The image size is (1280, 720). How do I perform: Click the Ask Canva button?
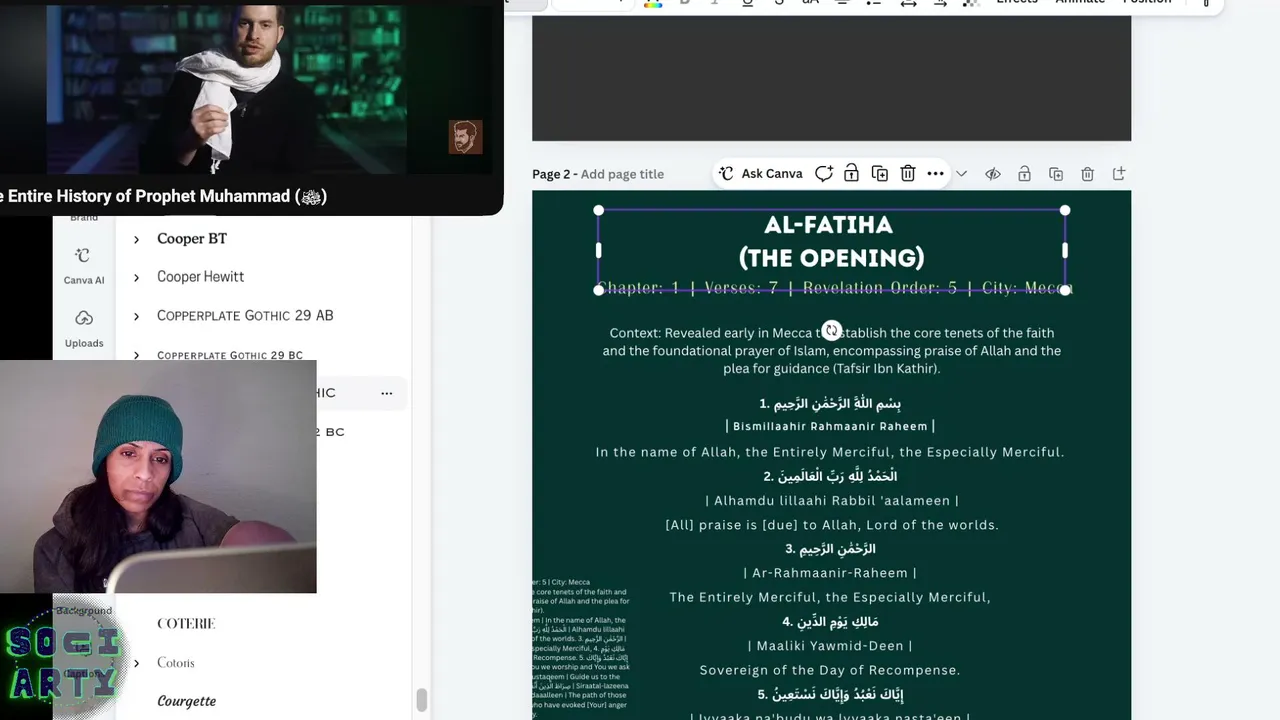click(x=760, y=174)
